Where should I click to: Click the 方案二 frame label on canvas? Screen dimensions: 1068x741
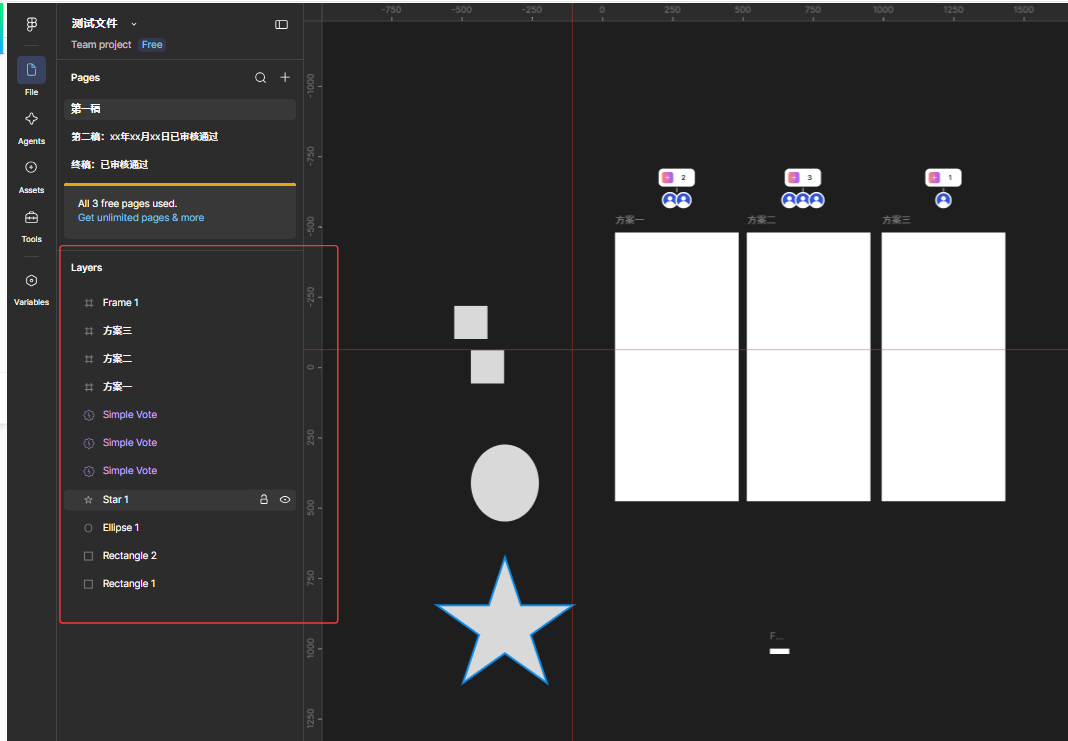(761, 220)
